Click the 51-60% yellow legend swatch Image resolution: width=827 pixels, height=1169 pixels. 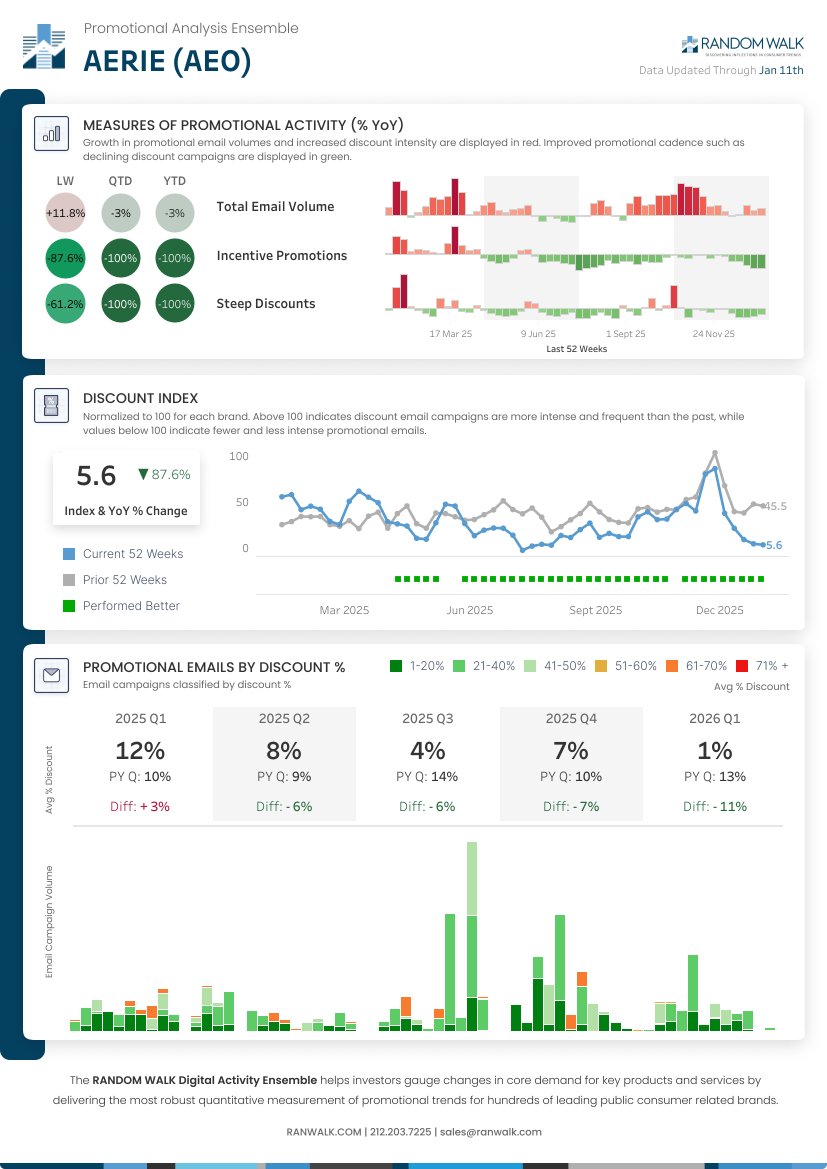[600, 666]
